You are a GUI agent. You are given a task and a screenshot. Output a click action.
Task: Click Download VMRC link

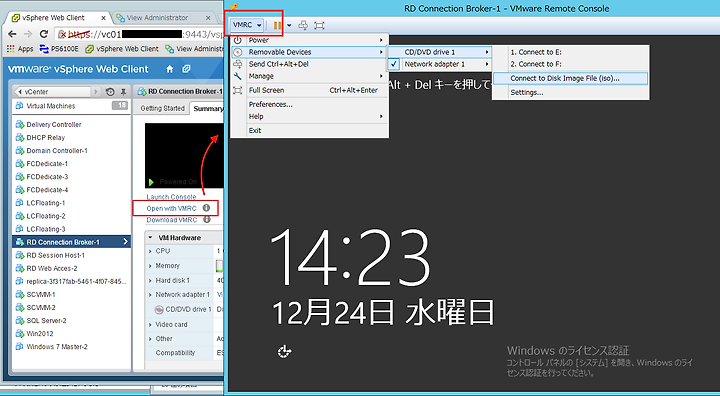point(172,220)
